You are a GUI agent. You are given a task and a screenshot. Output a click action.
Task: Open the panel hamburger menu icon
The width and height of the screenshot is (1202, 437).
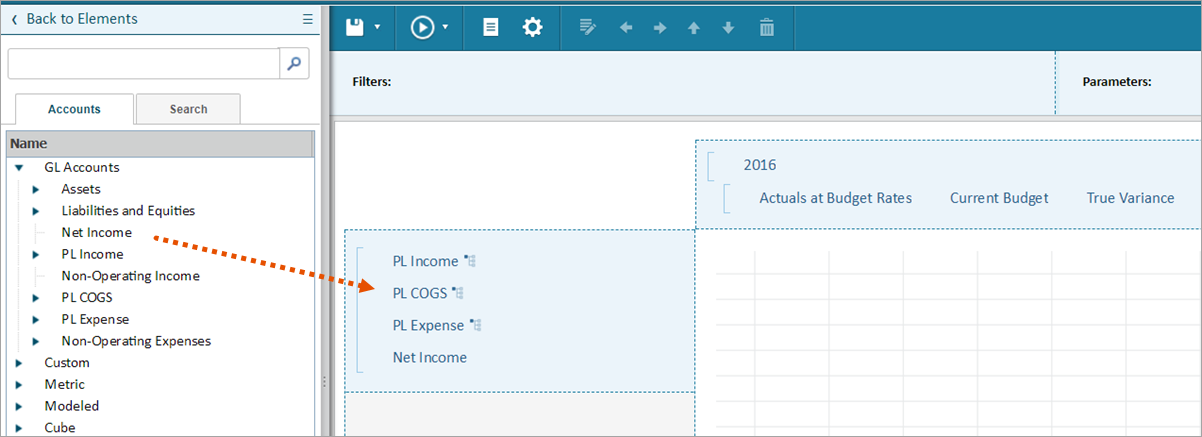pyautogui.click(x=308, y=18)
